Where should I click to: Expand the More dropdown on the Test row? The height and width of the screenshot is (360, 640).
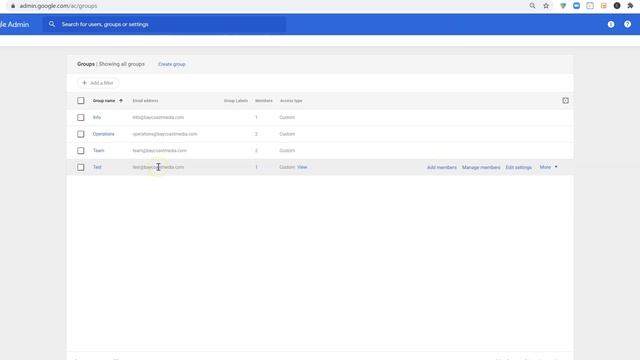pyautogui.click(x=548, y=167)
